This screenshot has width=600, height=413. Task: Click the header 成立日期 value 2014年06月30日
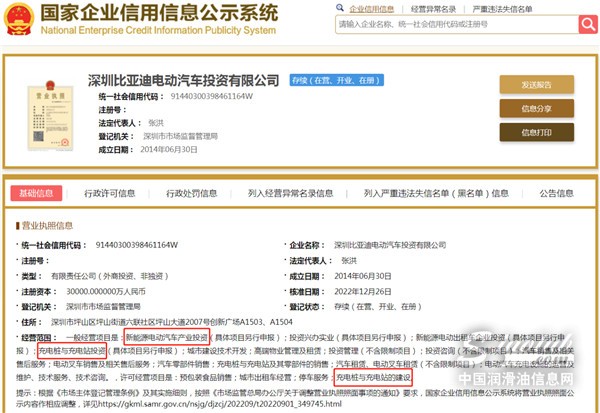tap(169, 149)
